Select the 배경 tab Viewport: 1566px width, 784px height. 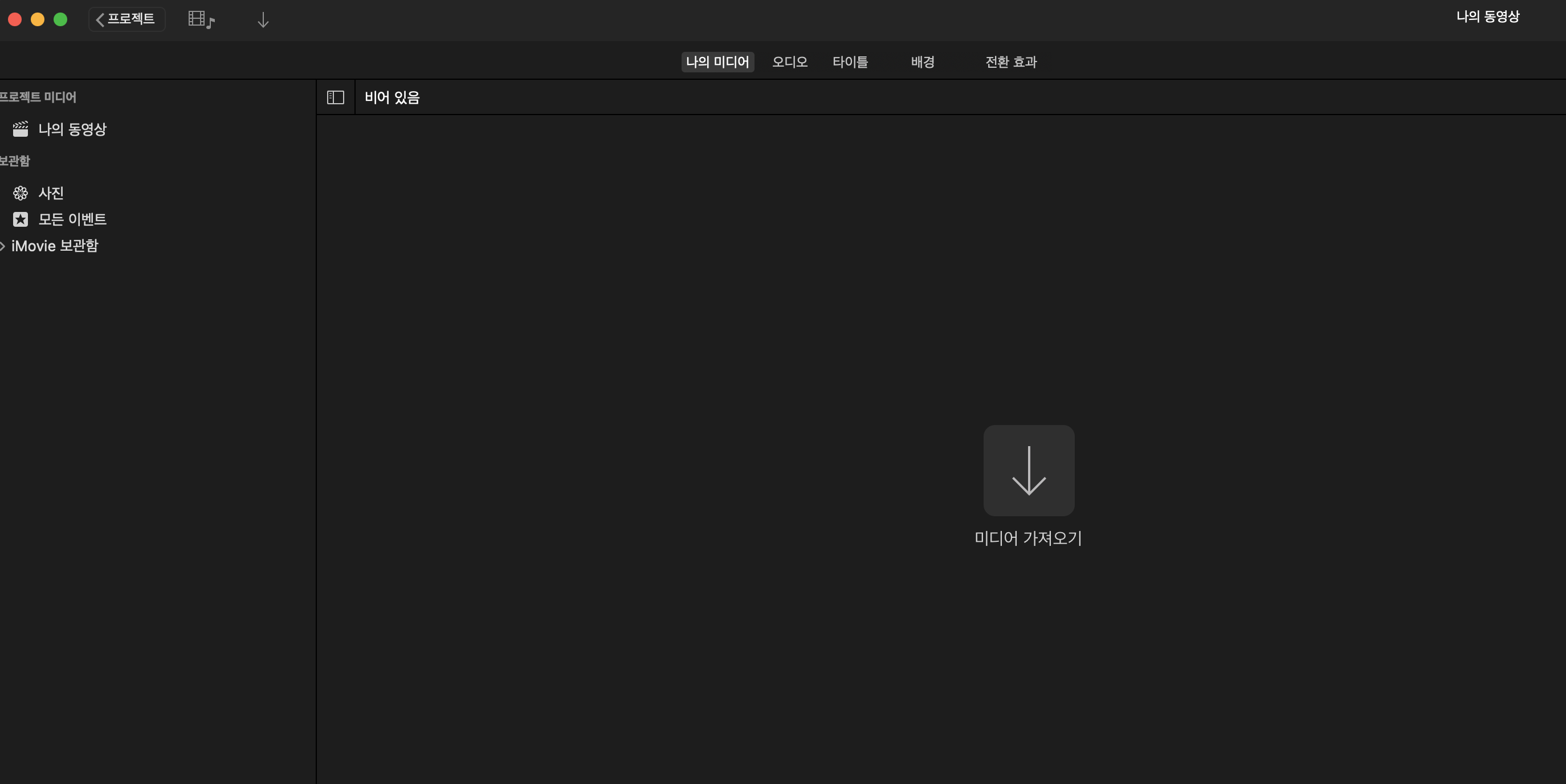pyautogui.click(x=922, y=62)
